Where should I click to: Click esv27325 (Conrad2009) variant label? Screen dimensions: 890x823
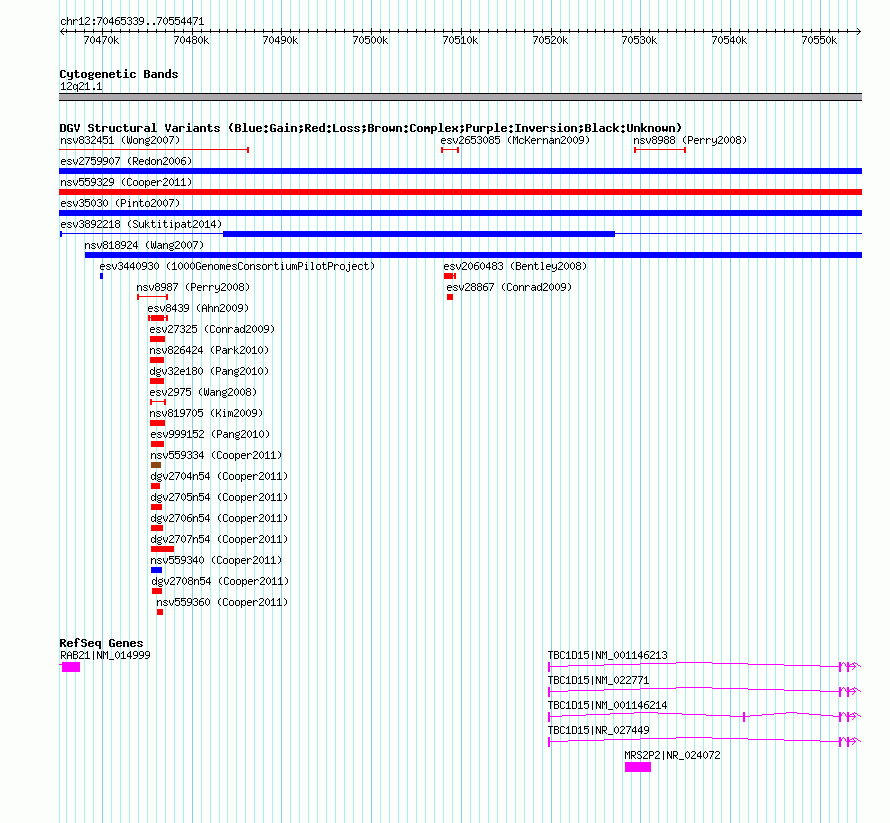click(212, 329)
